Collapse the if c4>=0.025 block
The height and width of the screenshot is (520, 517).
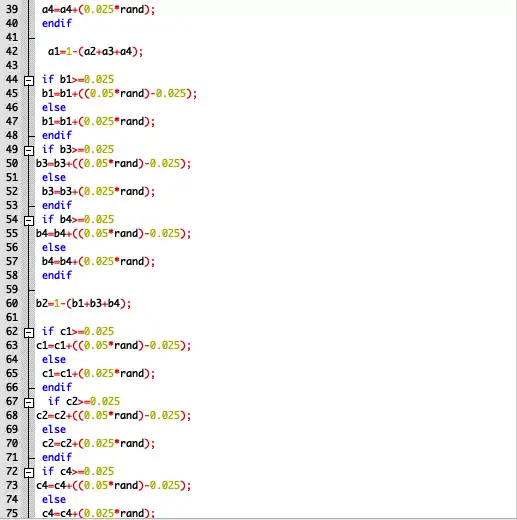(x=29, y=472)
